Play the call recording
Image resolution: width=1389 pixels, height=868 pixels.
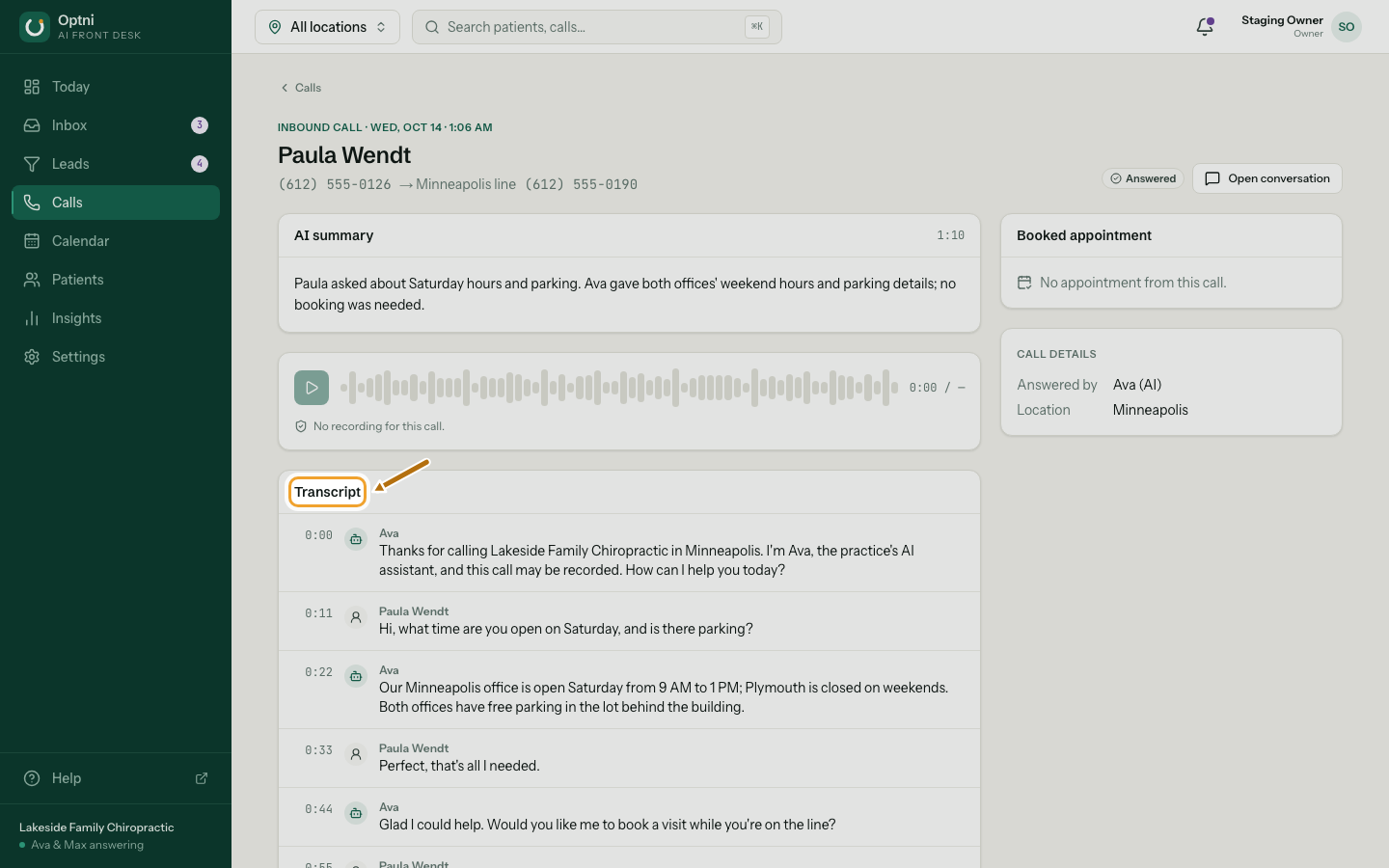click(x=312, y=388)
